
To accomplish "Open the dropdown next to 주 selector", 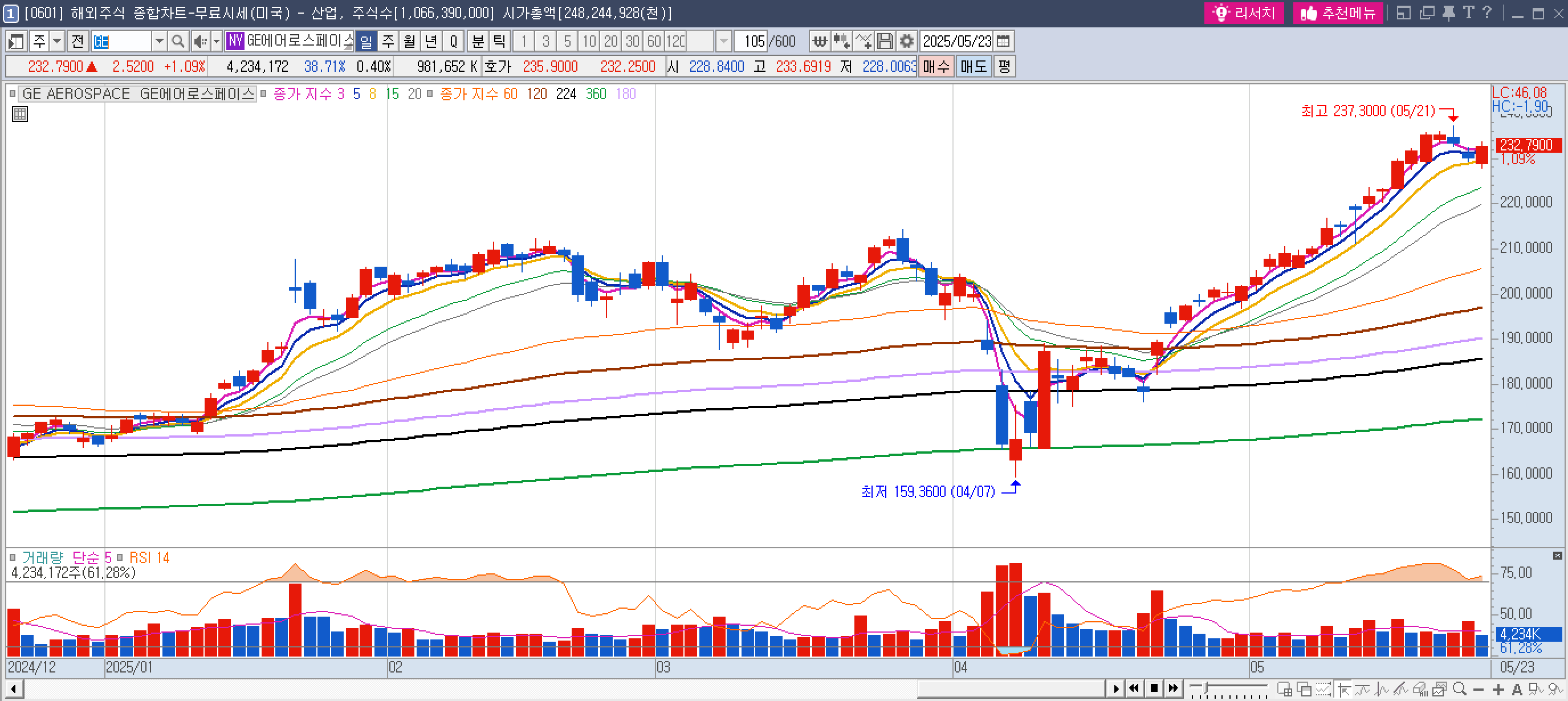I will click(x=56, y=42).
